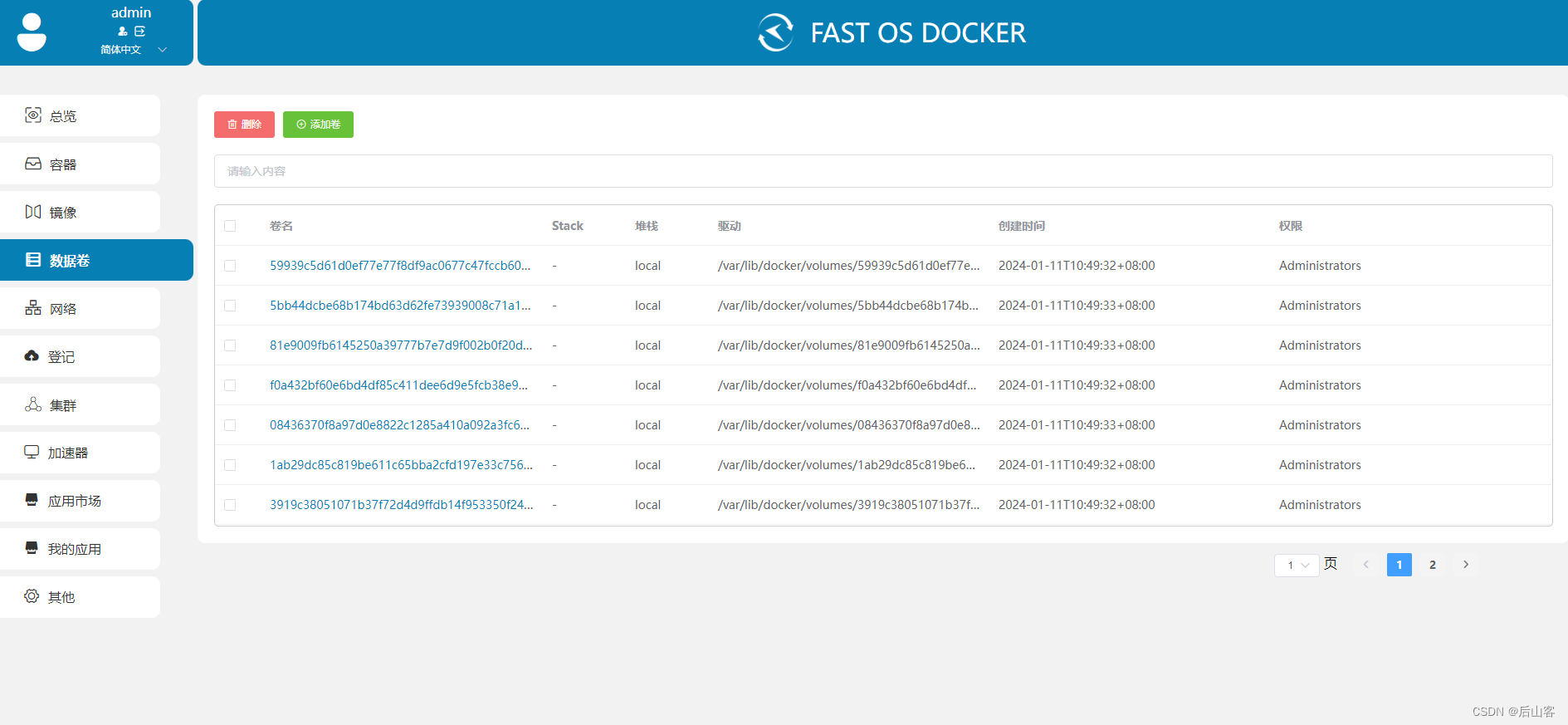Viewport: 1568px width, 725px height.
Task: Open 网络 network via its icon
Action: (33, 308)
